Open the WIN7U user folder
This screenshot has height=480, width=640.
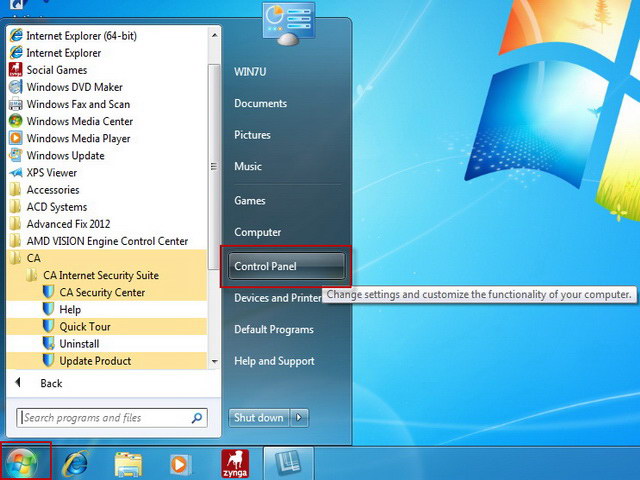250,72
